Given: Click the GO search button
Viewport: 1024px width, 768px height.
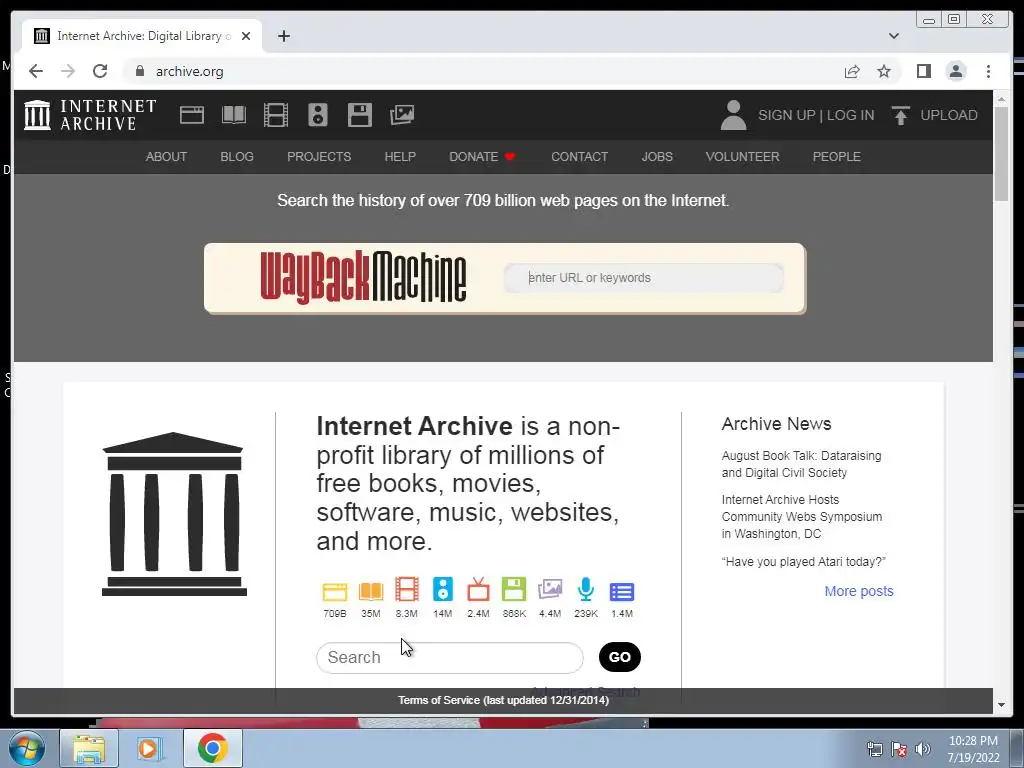Looking at the screenshot, I should click(x=620, y=657).
